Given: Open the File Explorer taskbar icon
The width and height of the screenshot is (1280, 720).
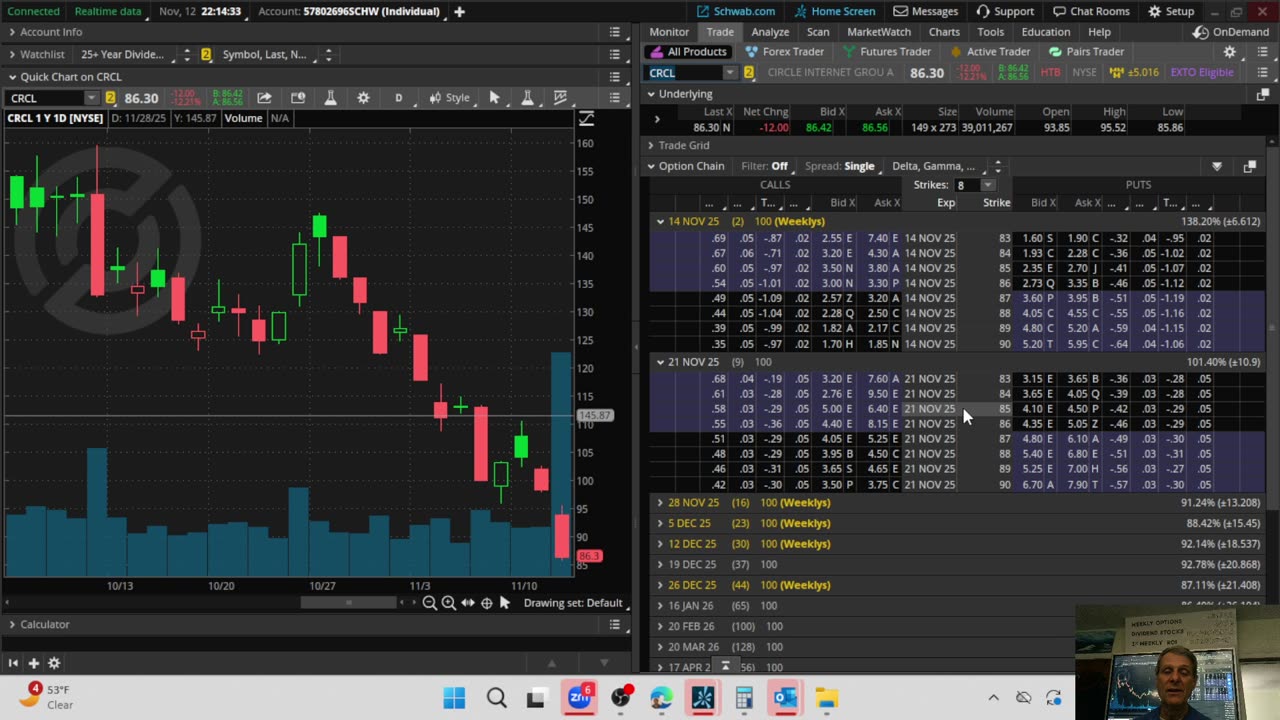Looking at the screenshot, I should pos(826,698).
